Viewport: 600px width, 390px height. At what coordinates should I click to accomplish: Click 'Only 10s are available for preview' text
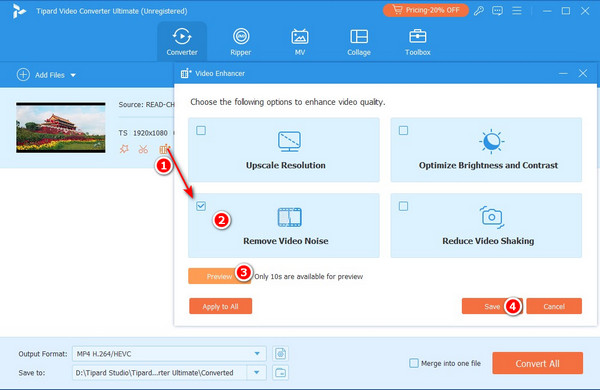[x=308, y=276]
